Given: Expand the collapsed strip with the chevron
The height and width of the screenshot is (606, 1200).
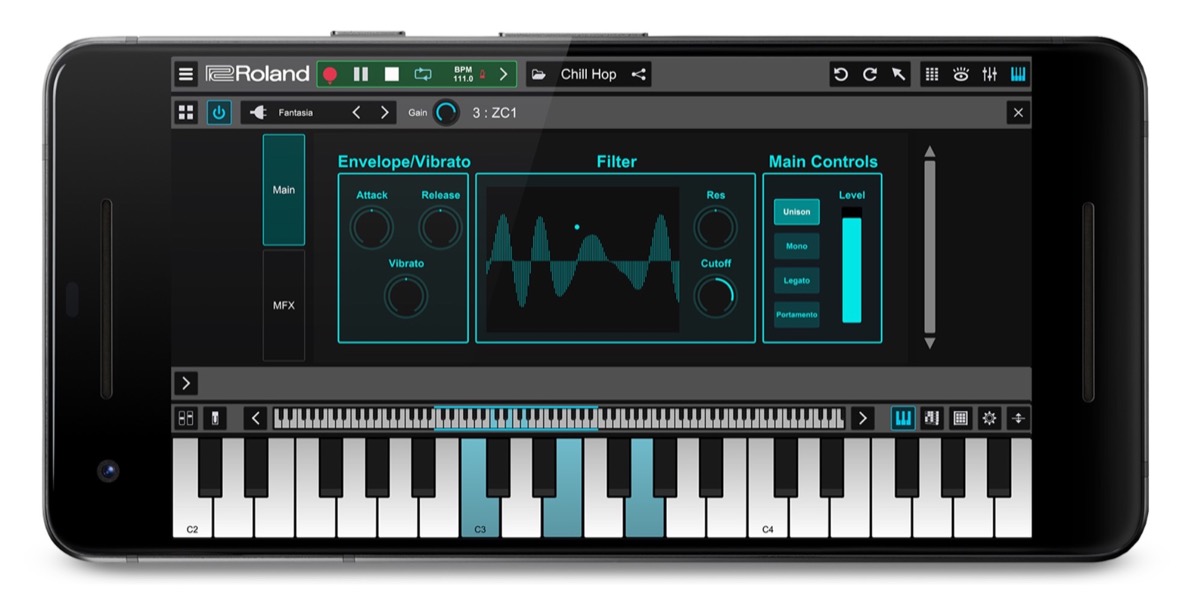Looking at the screenshot, I should tap(186, 383).
